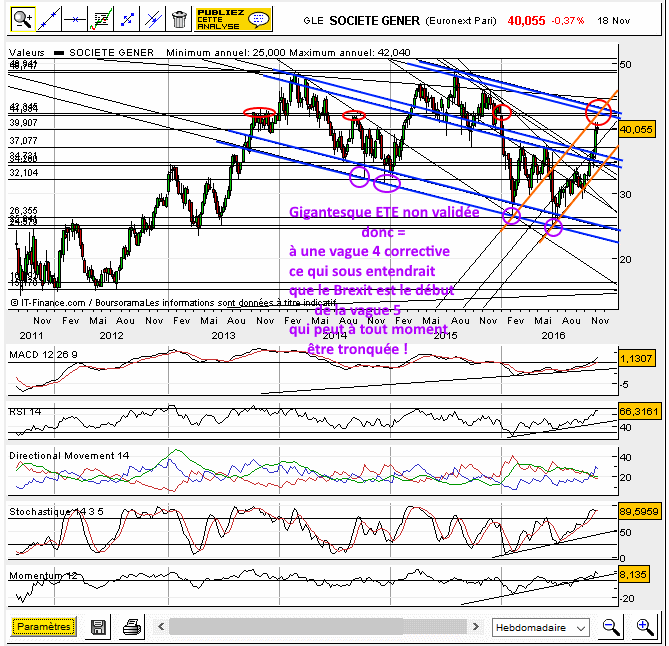Open the chart indicators tool icon
Screen dimensions: 669x646
coord(101,19)
